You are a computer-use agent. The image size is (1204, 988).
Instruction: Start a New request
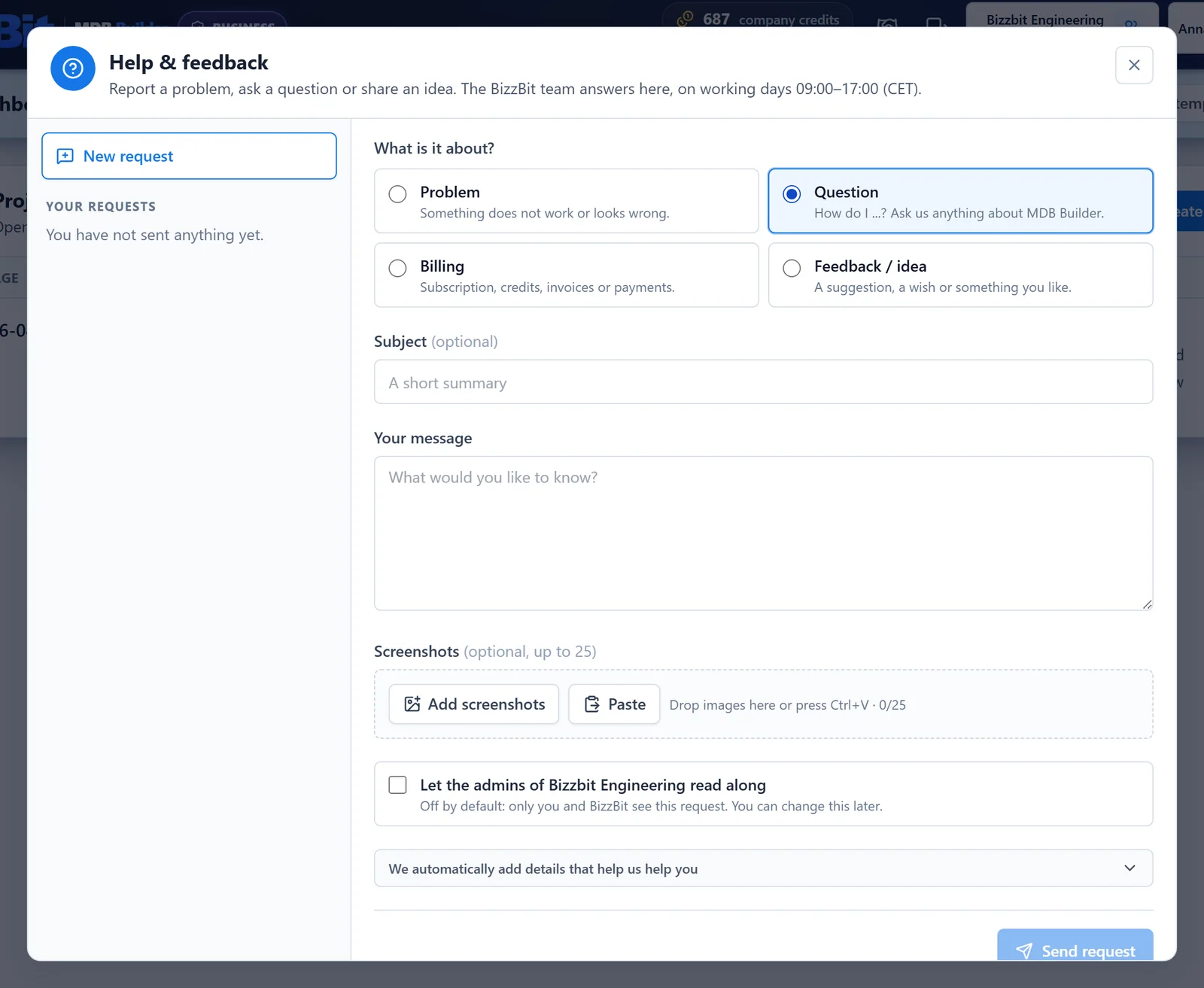coord(189,156)
